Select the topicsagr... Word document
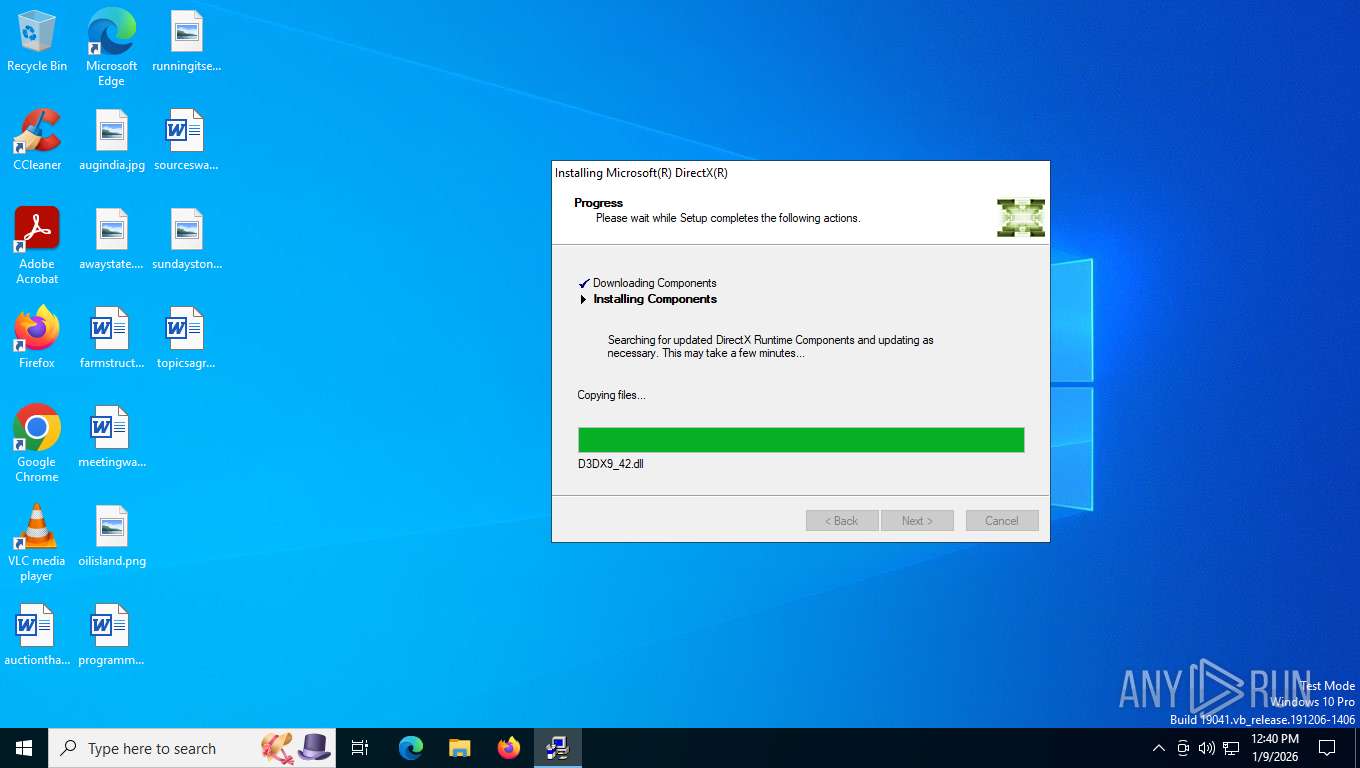Screen dimensions: 1360x768 [186, 338]
